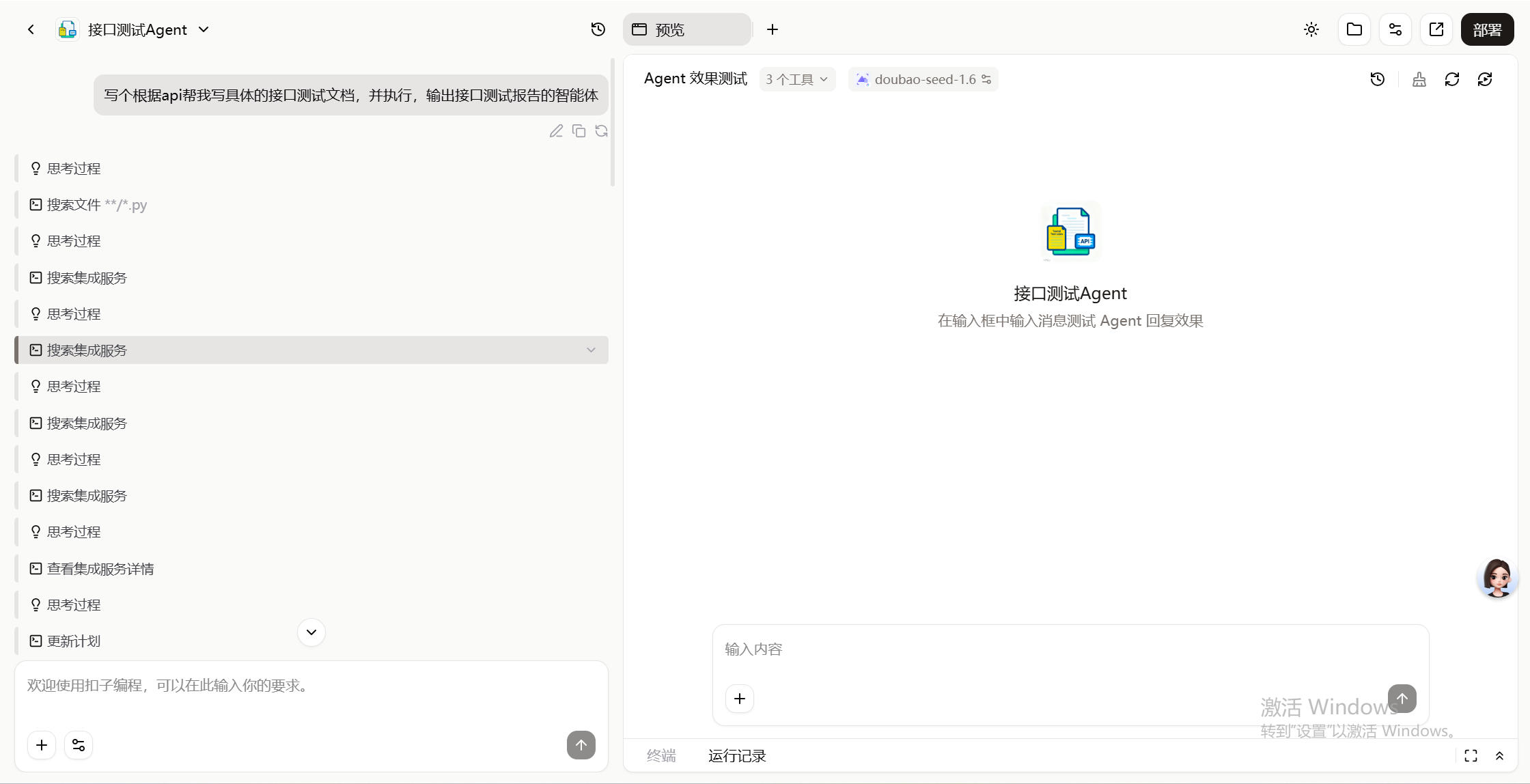This screenshot has height=784, width=1530.
Task: Click the 接口测试Agent project icon in header
Action: 67,29
